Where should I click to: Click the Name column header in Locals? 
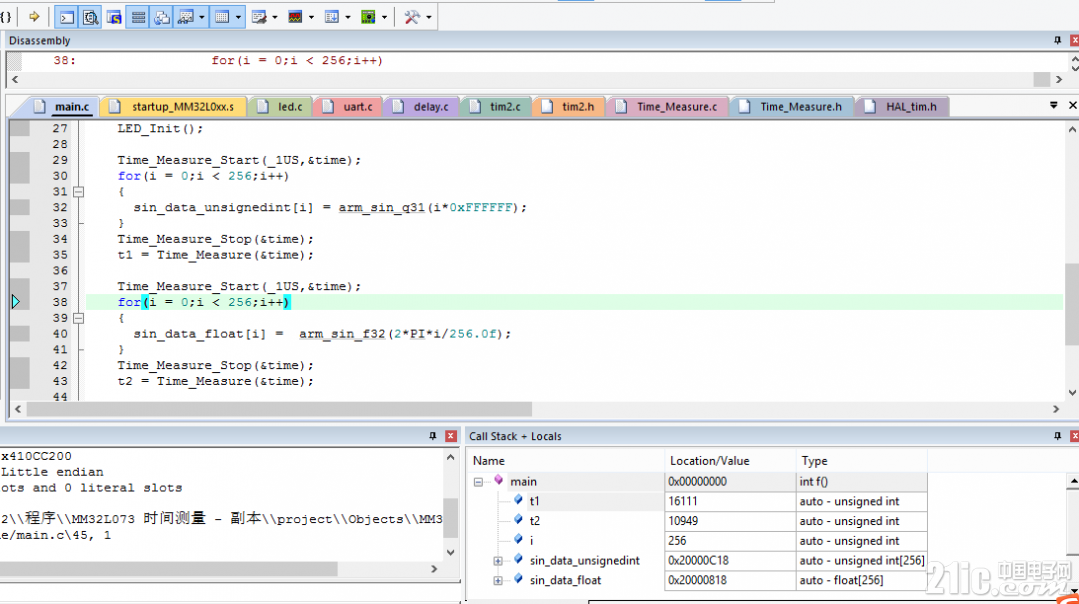[566, 461]
